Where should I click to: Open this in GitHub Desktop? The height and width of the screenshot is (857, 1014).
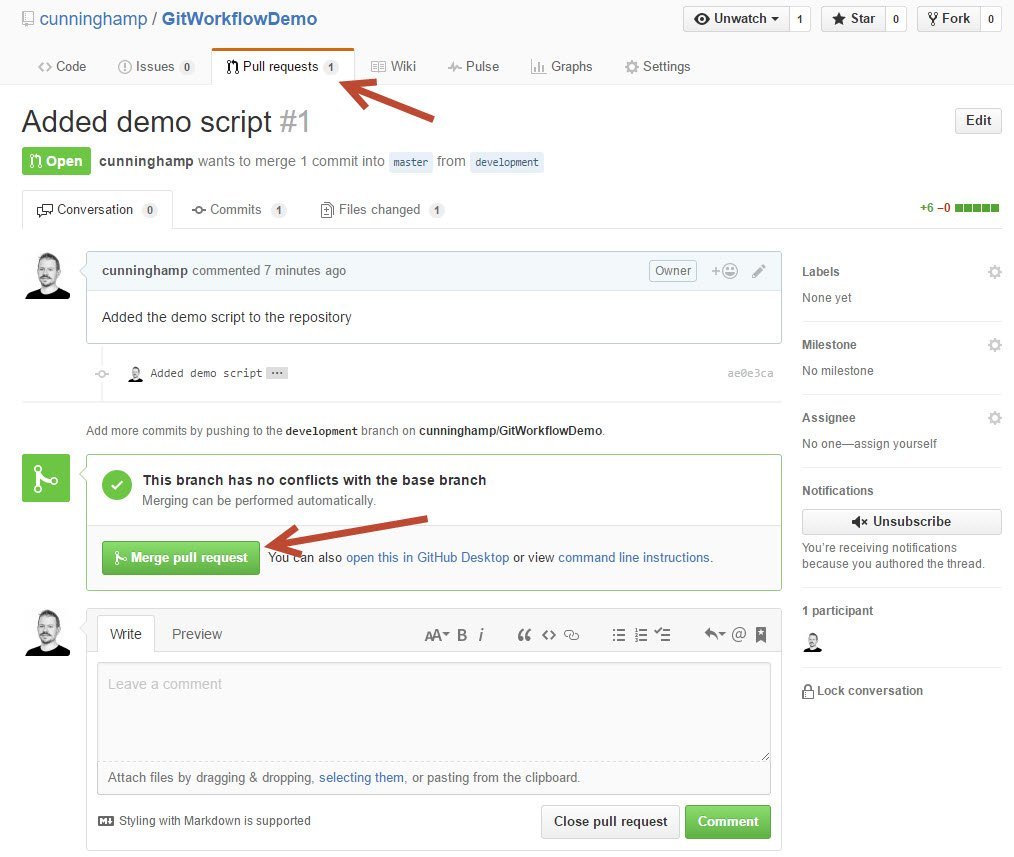(427, 558)
